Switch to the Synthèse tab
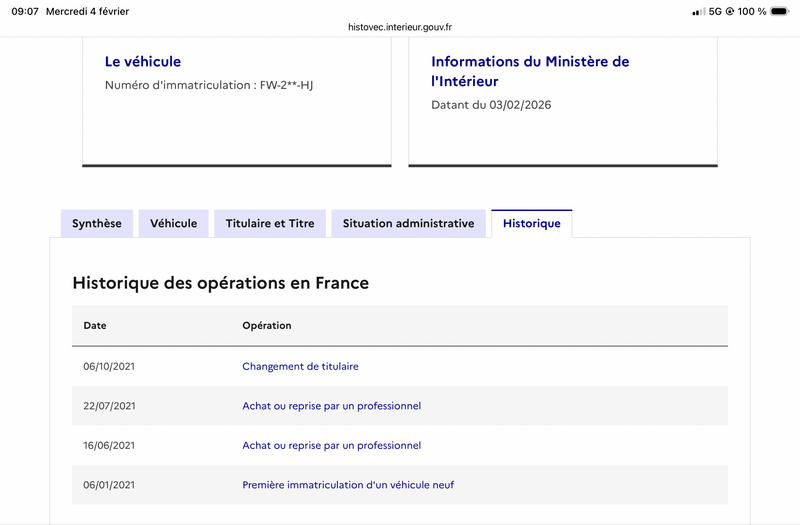The width and height of the screenshot is (800, 525). (97, 224)
